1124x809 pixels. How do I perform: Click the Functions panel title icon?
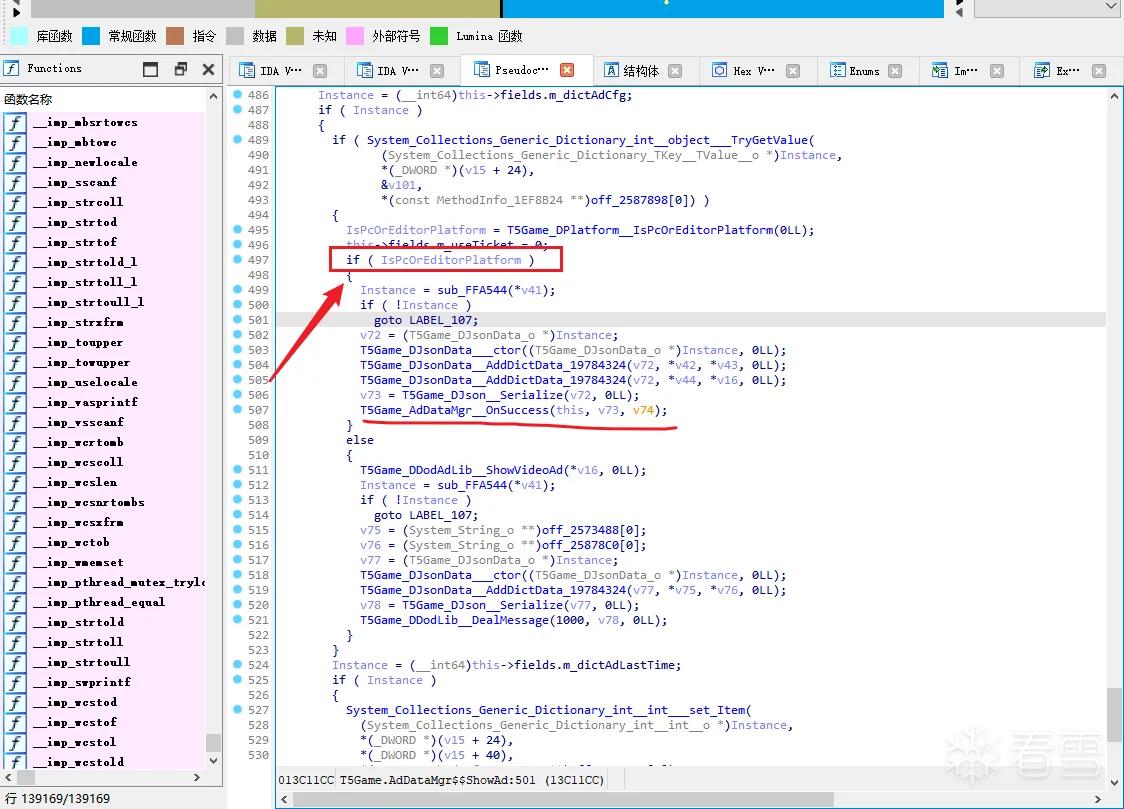11,68
